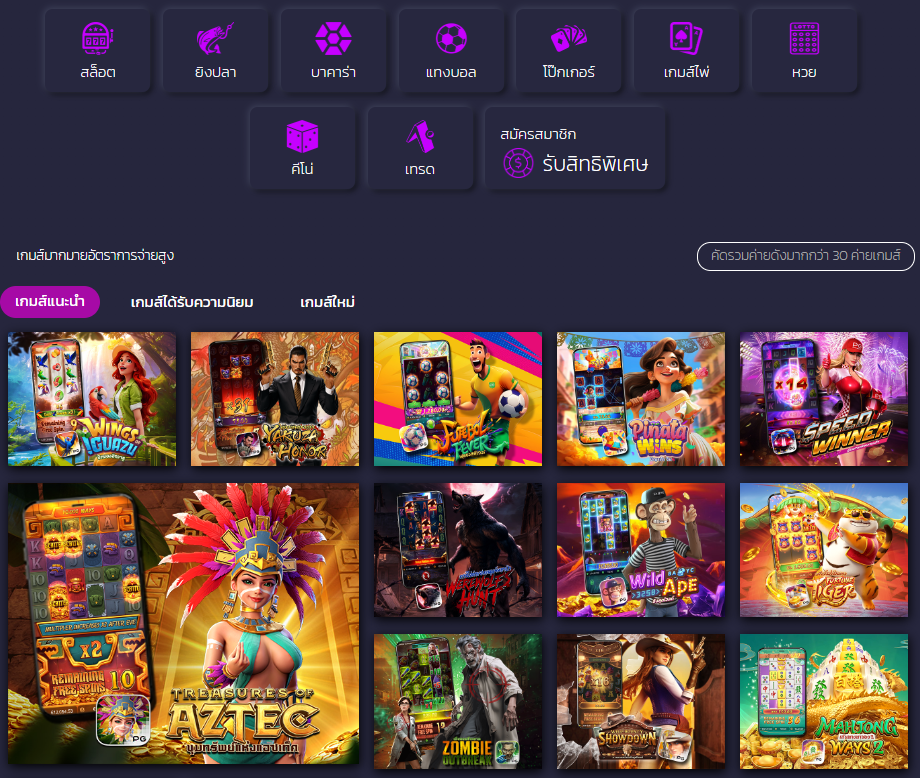
Task: Click the member signup privileges button
Action: click(x=575, y=149)
